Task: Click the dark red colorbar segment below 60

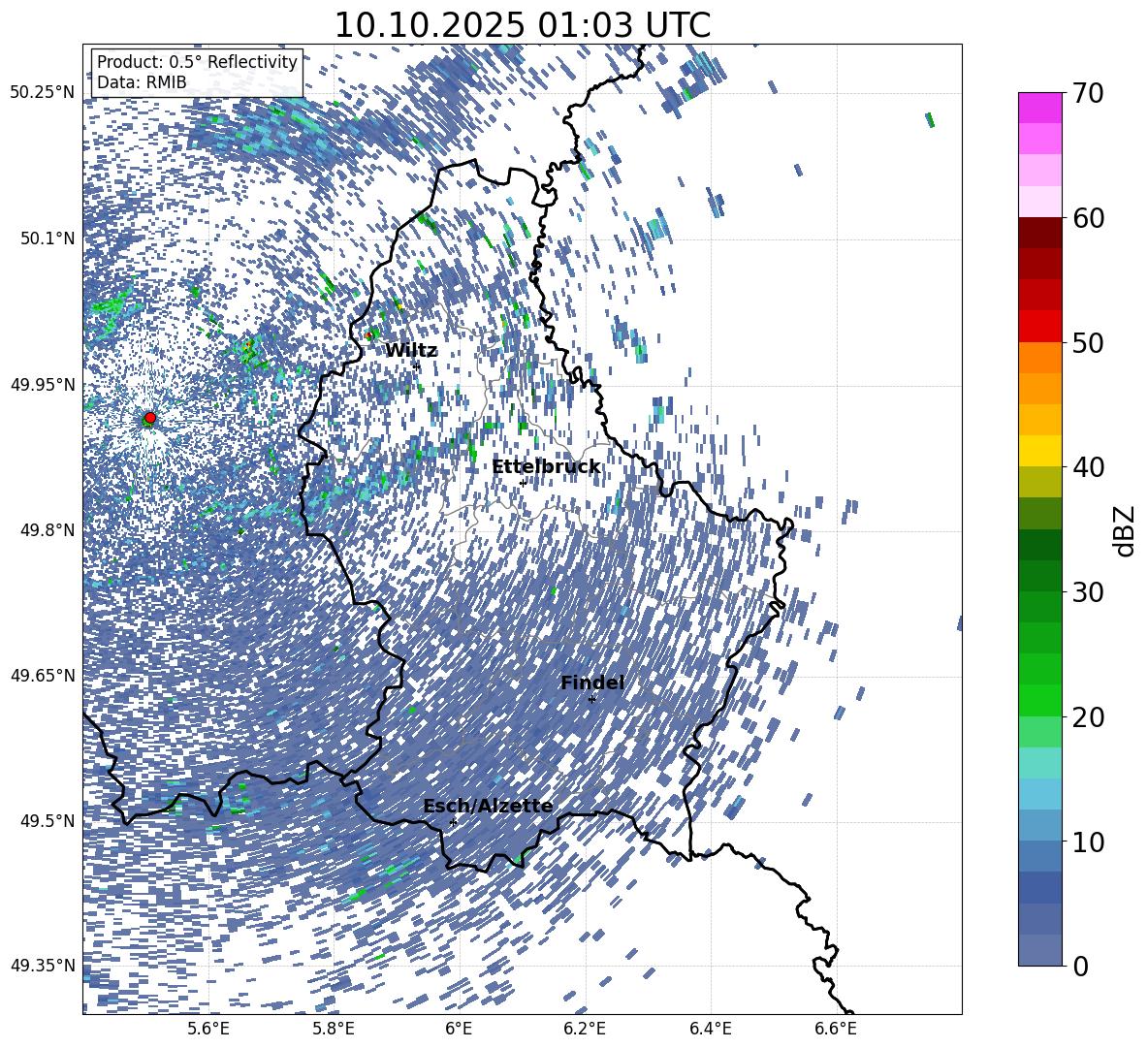Action: pyautogui.click(x=1039, y=233)
